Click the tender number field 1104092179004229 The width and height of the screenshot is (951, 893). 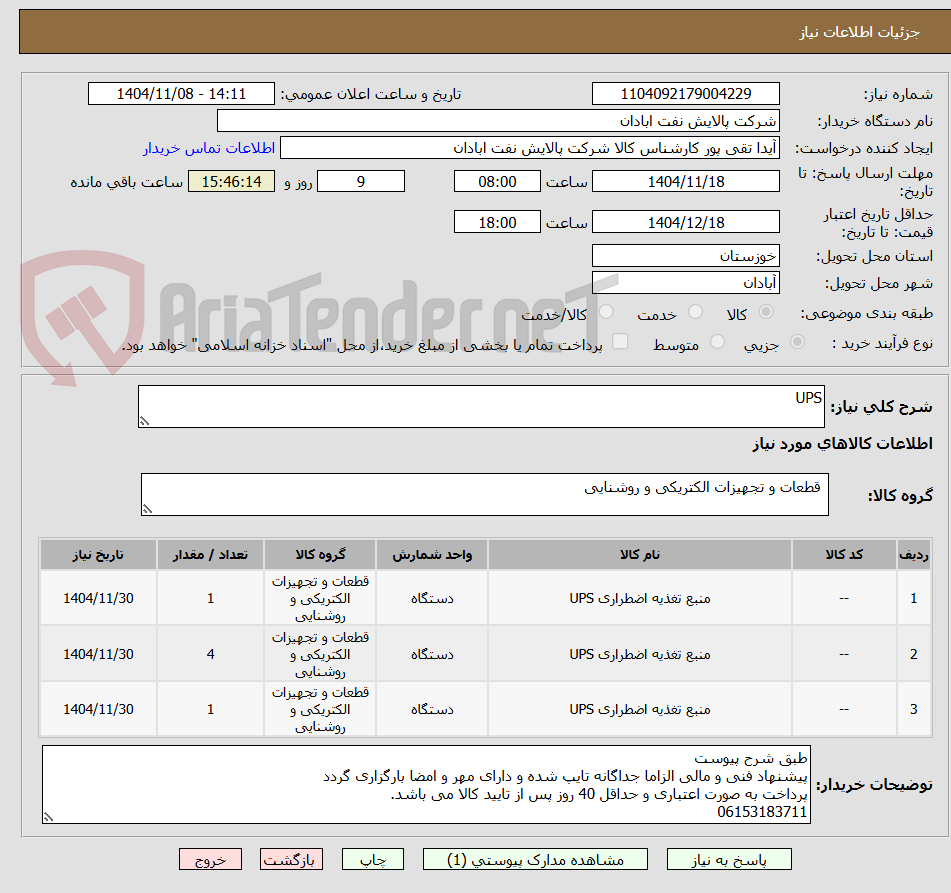pyautogui.click(x=686, y=93)
